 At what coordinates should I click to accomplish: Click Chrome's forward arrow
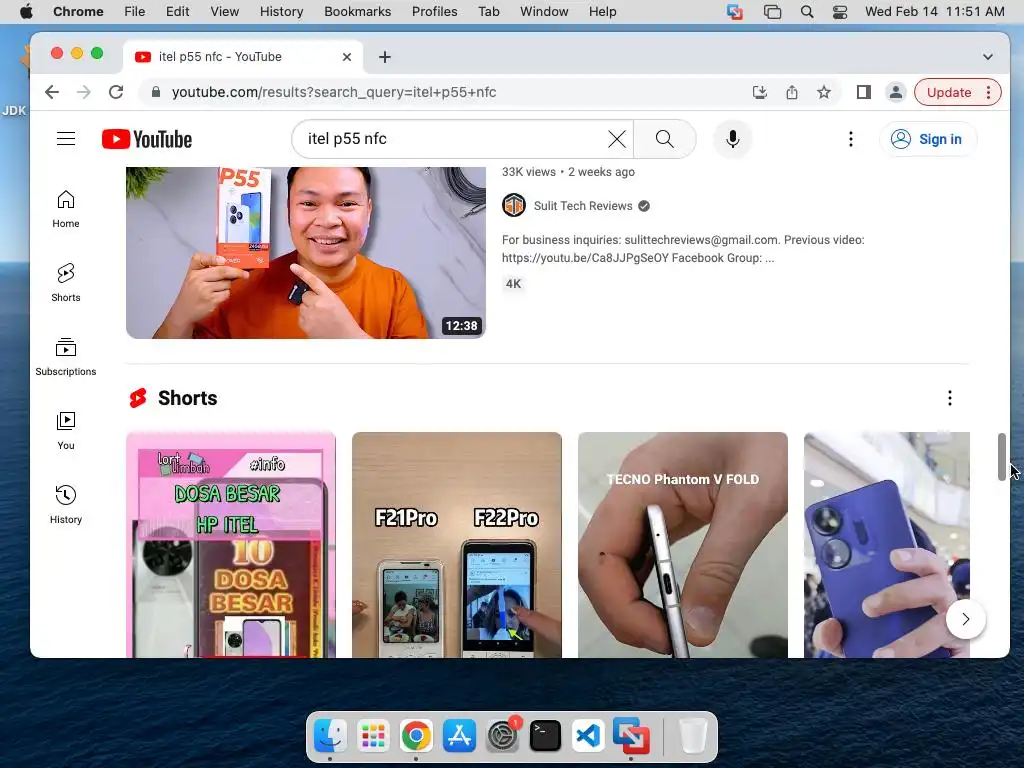click(x=84, y=92)
